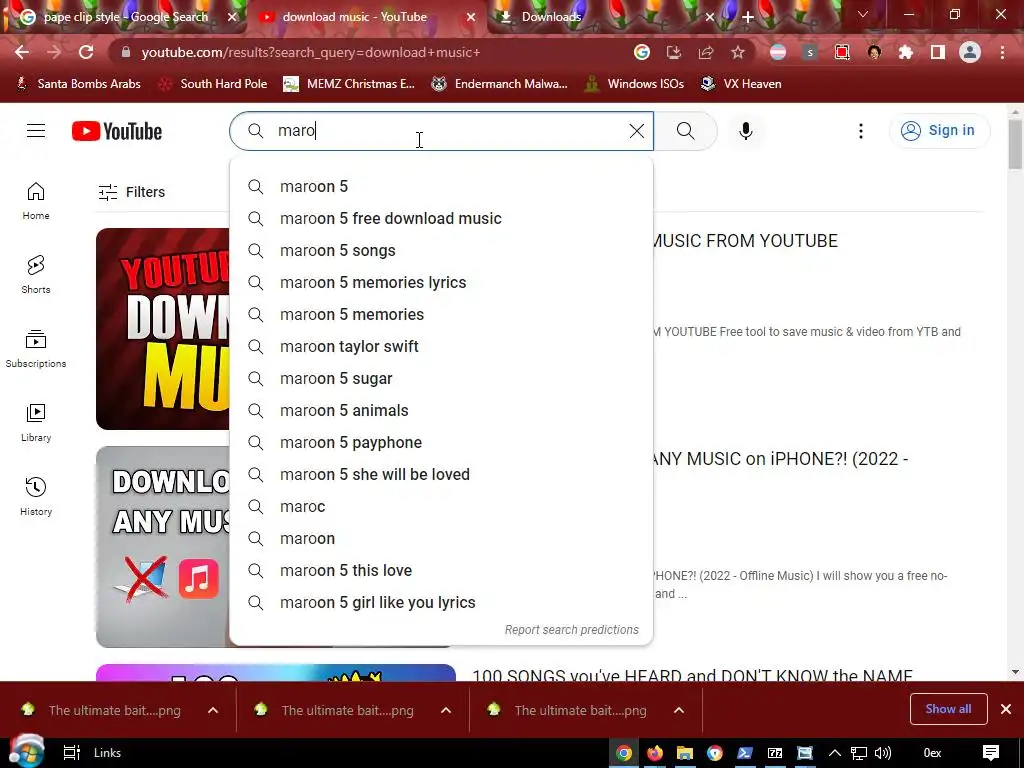Switch to the Google Search tab

pyautogui.click(x=124, y=17)
